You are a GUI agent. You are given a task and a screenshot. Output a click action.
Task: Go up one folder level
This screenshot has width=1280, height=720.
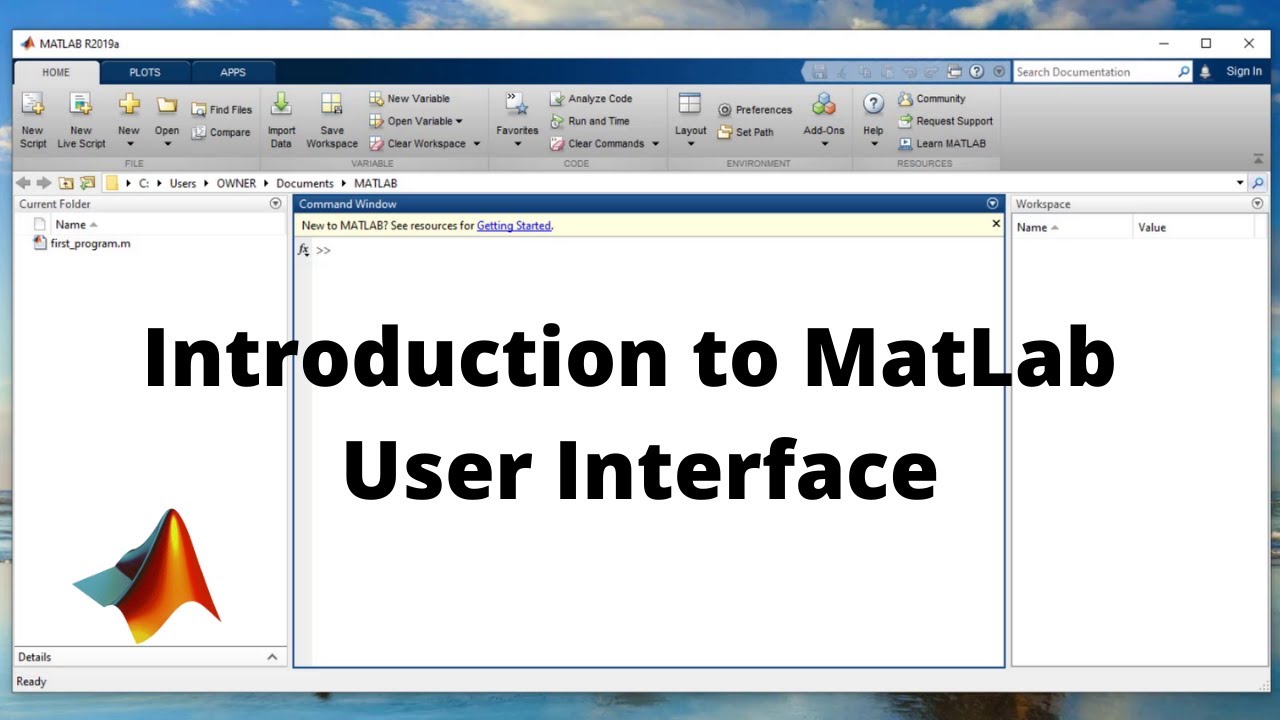(66, 183)
